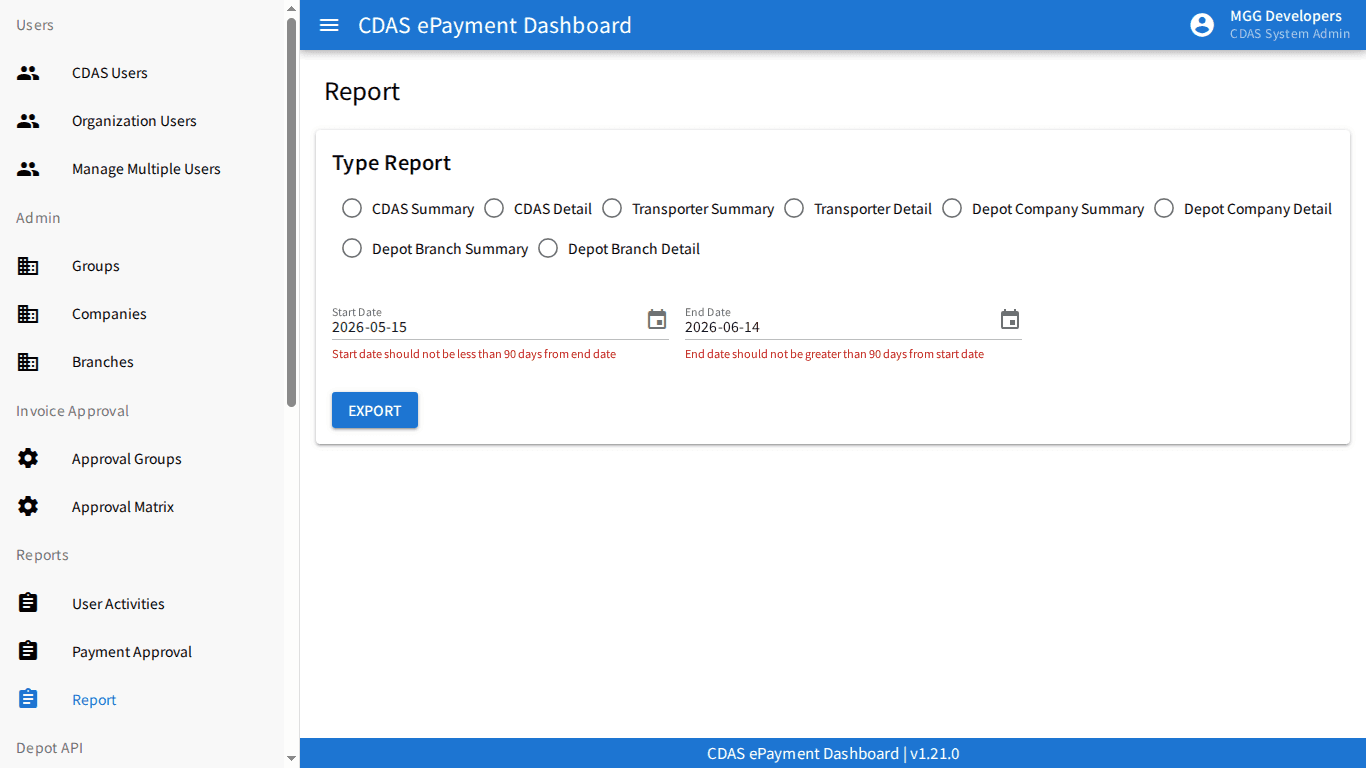Select Depot Company Summary radio option
Viewport: 1366px width, 768px height.
952,208
